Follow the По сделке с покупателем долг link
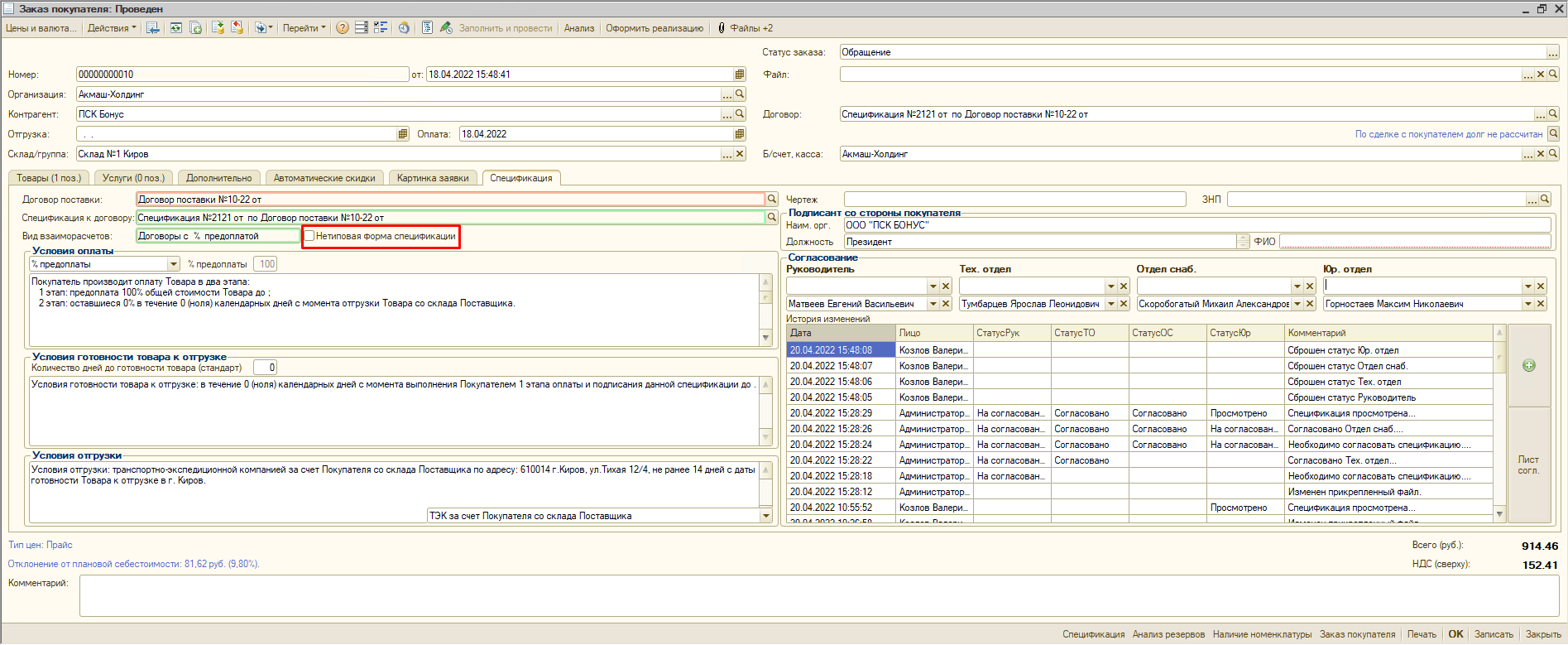The image size is (1568, 645). tap(1449, 134)
